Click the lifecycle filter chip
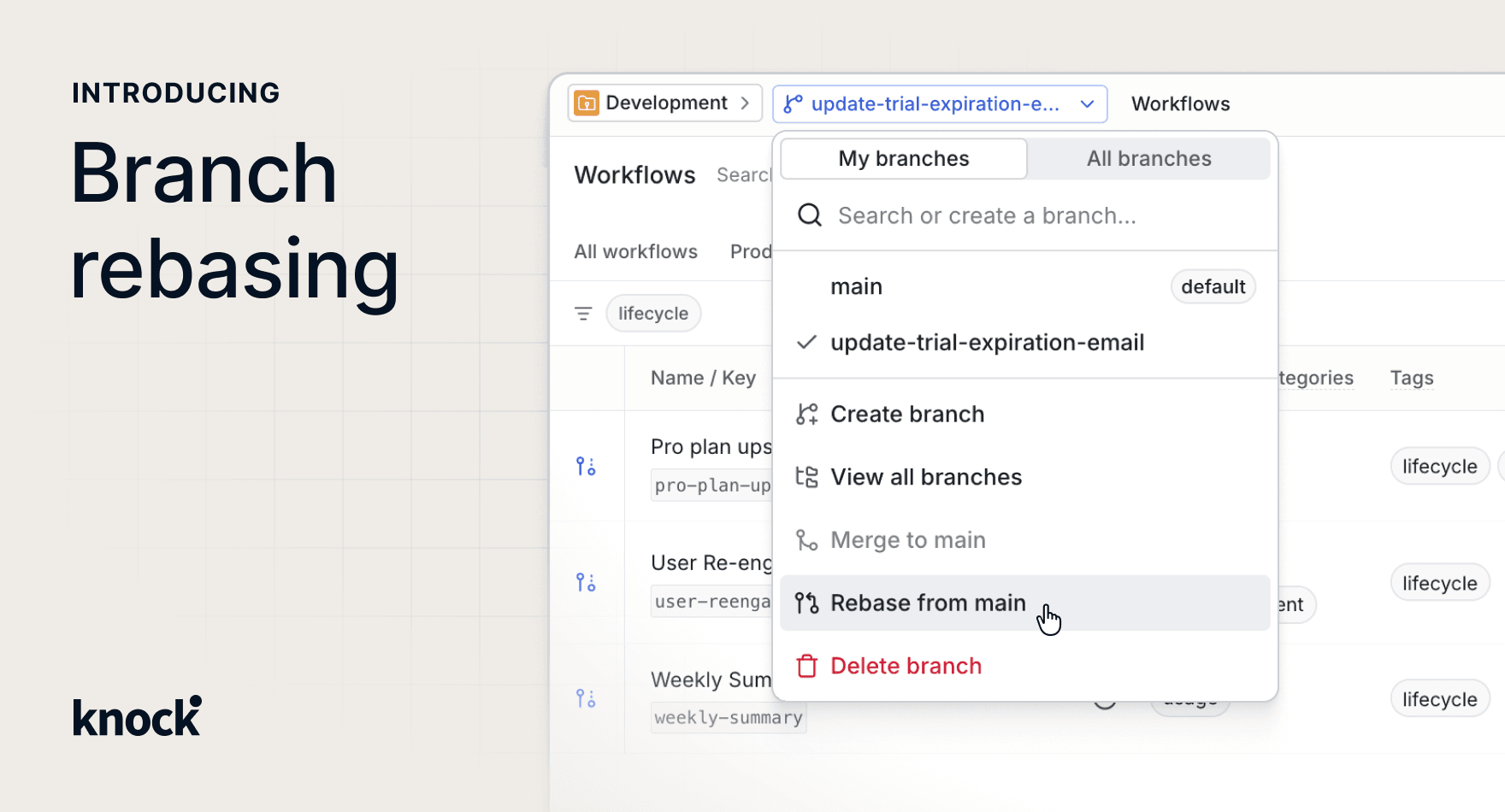This screenshot has width=1505, height=812. tap(653, 314)
